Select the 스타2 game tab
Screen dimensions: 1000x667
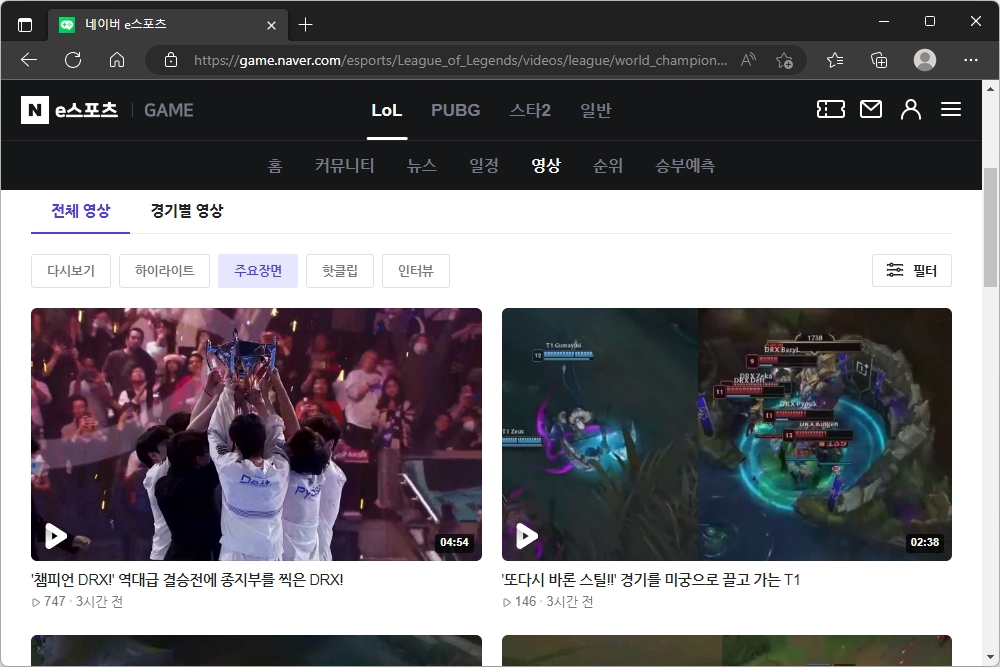[529, 110]
